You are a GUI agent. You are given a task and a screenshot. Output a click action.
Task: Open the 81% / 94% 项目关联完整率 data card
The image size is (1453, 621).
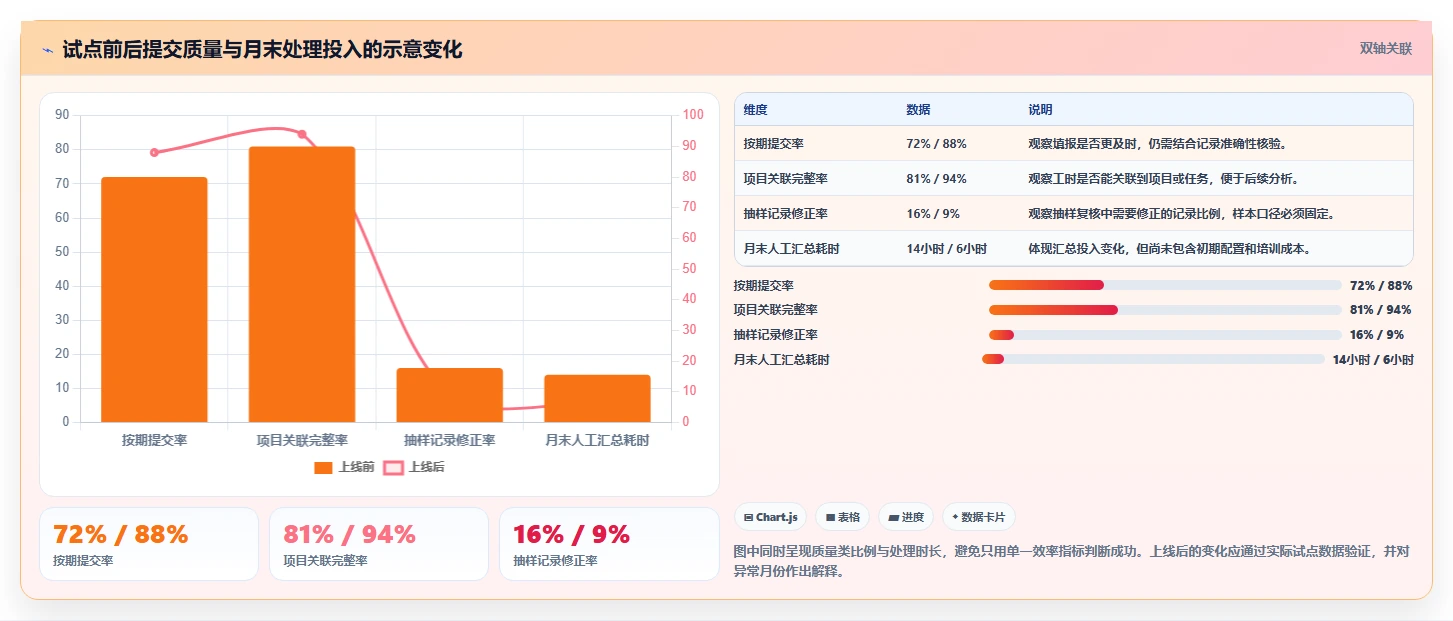[379, 544]
